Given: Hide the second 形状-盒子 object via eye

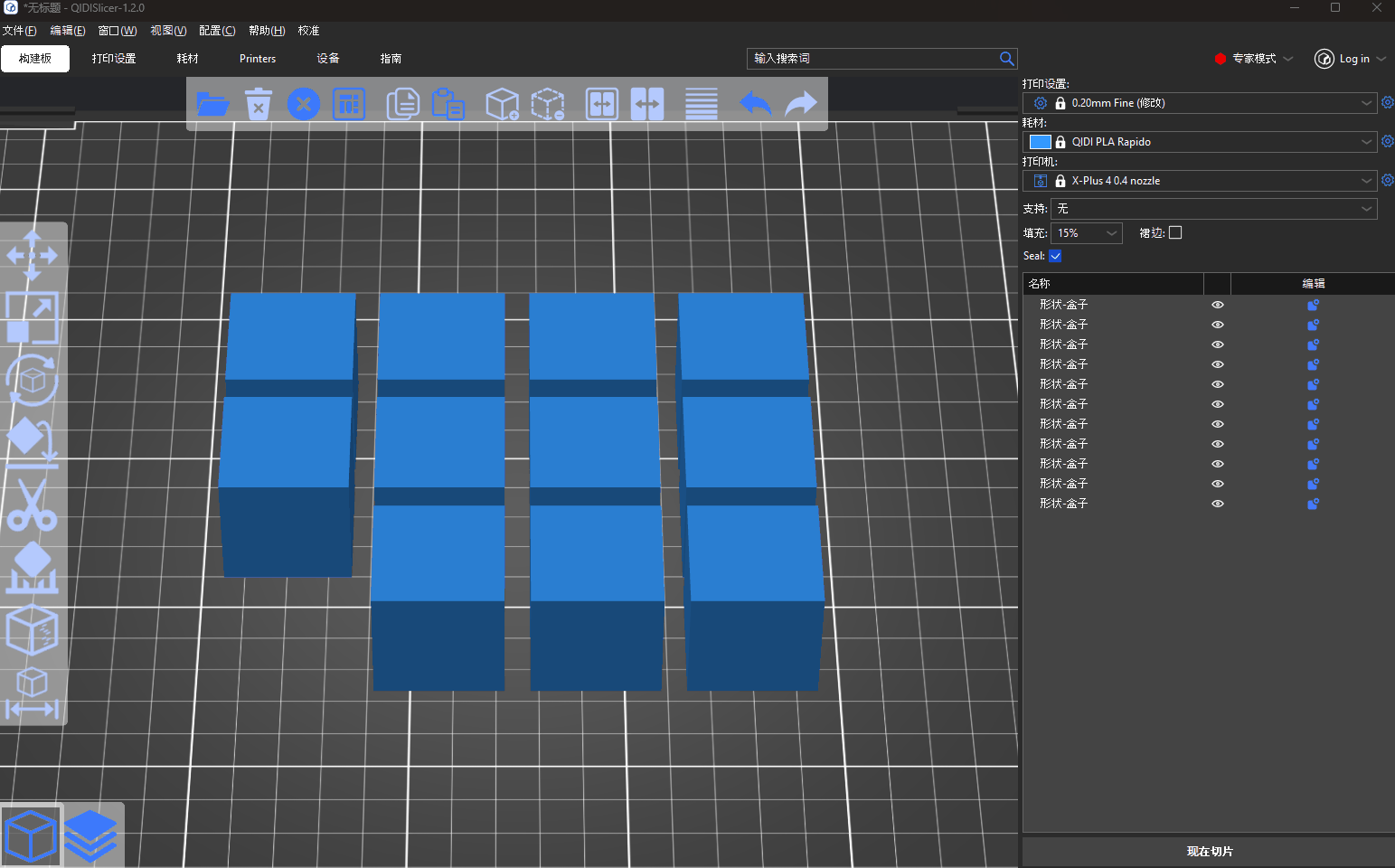Looking at the screenshot, I should click(x=1218, y=325).
